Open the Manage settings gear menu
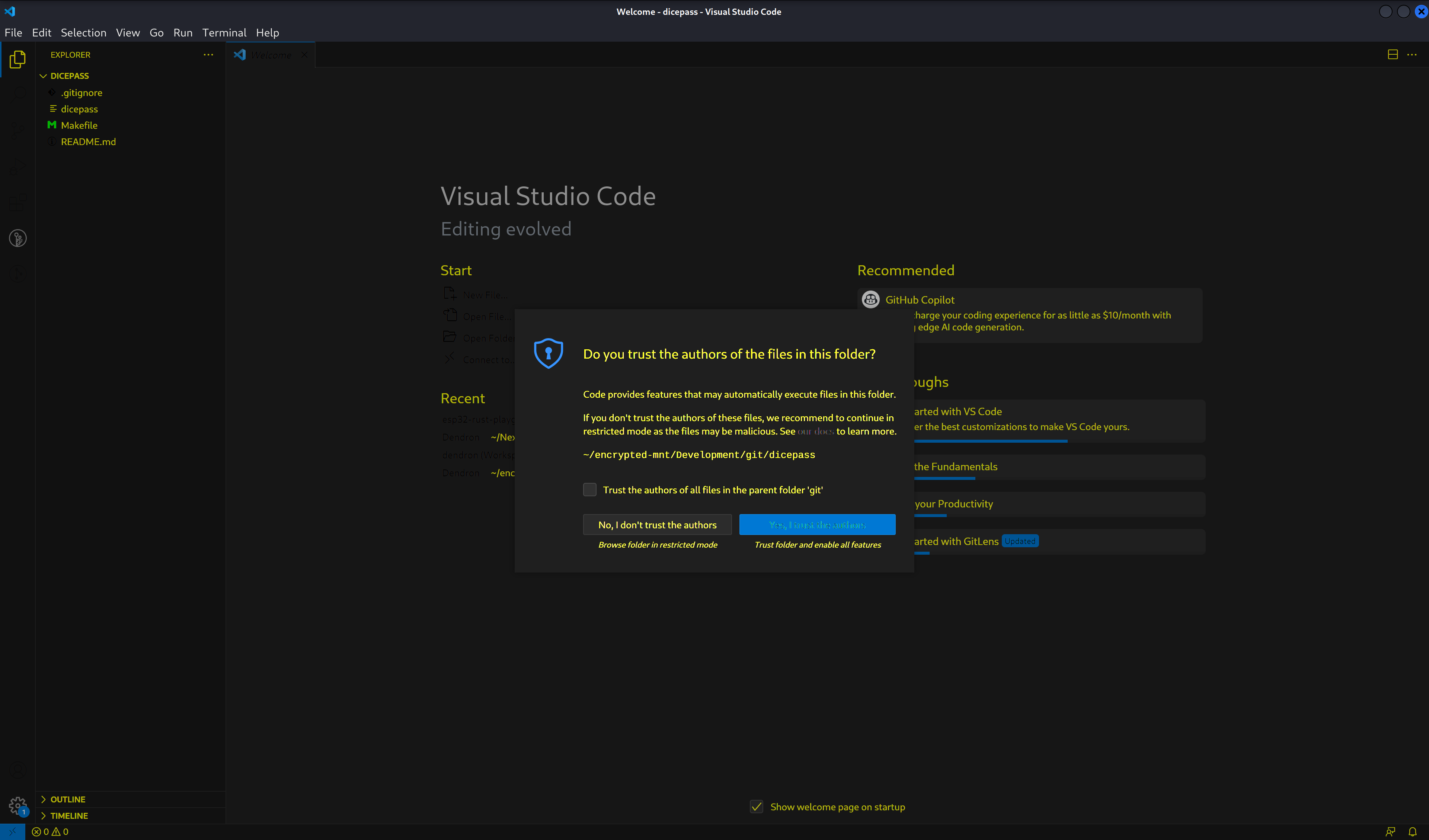The width and height of the screenshot is (1429, 840). tap(17, 805)
